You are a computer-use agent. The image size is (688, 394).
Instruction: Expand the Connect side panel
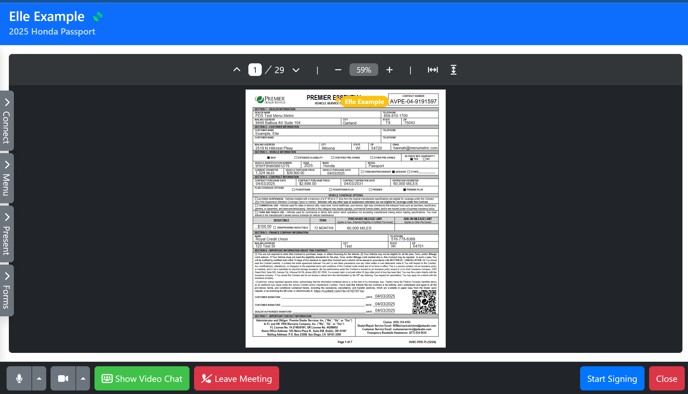pyautogui.click(x=6, y=121)
